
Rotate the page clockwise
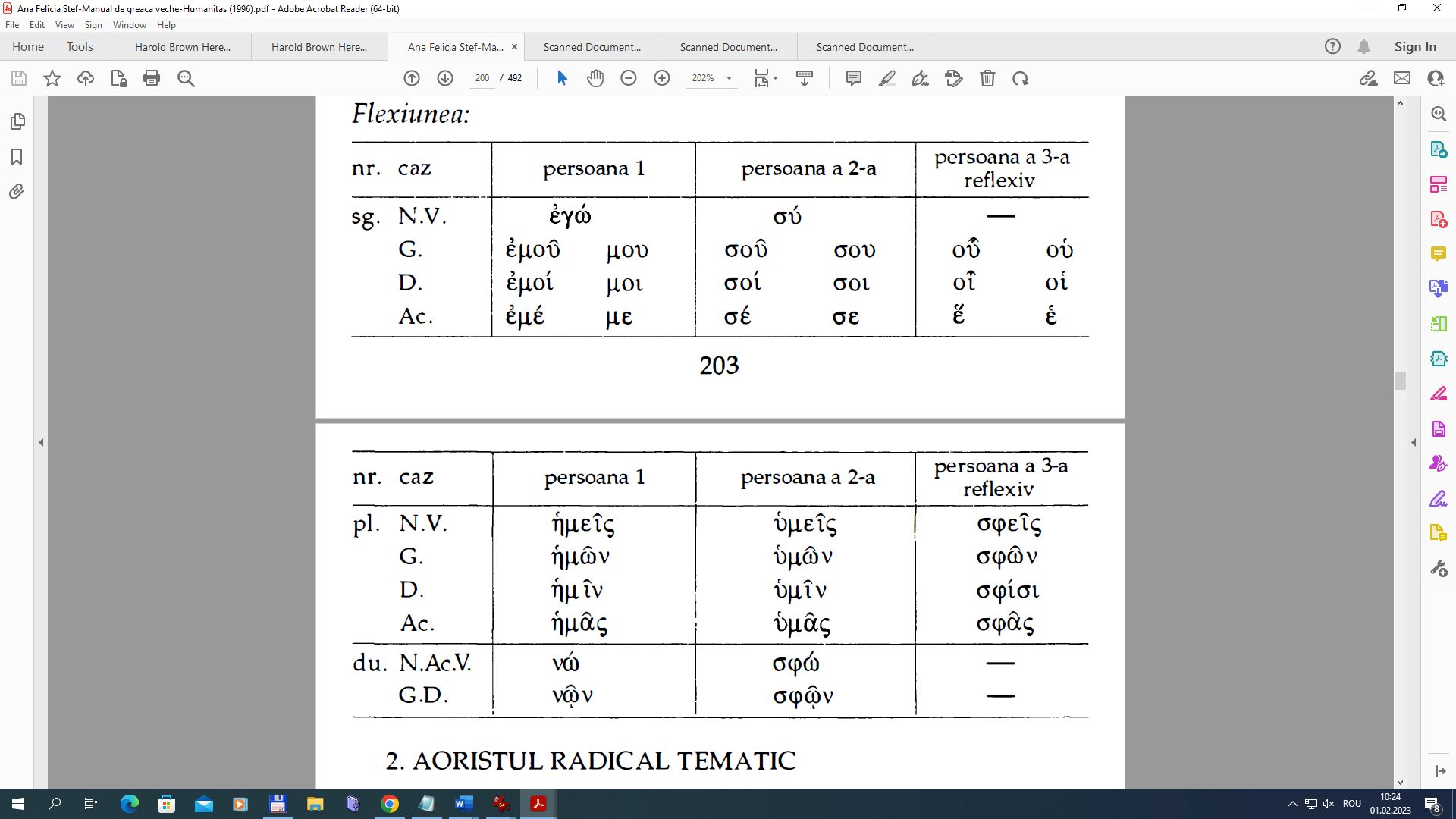[x=1021, y=78]
